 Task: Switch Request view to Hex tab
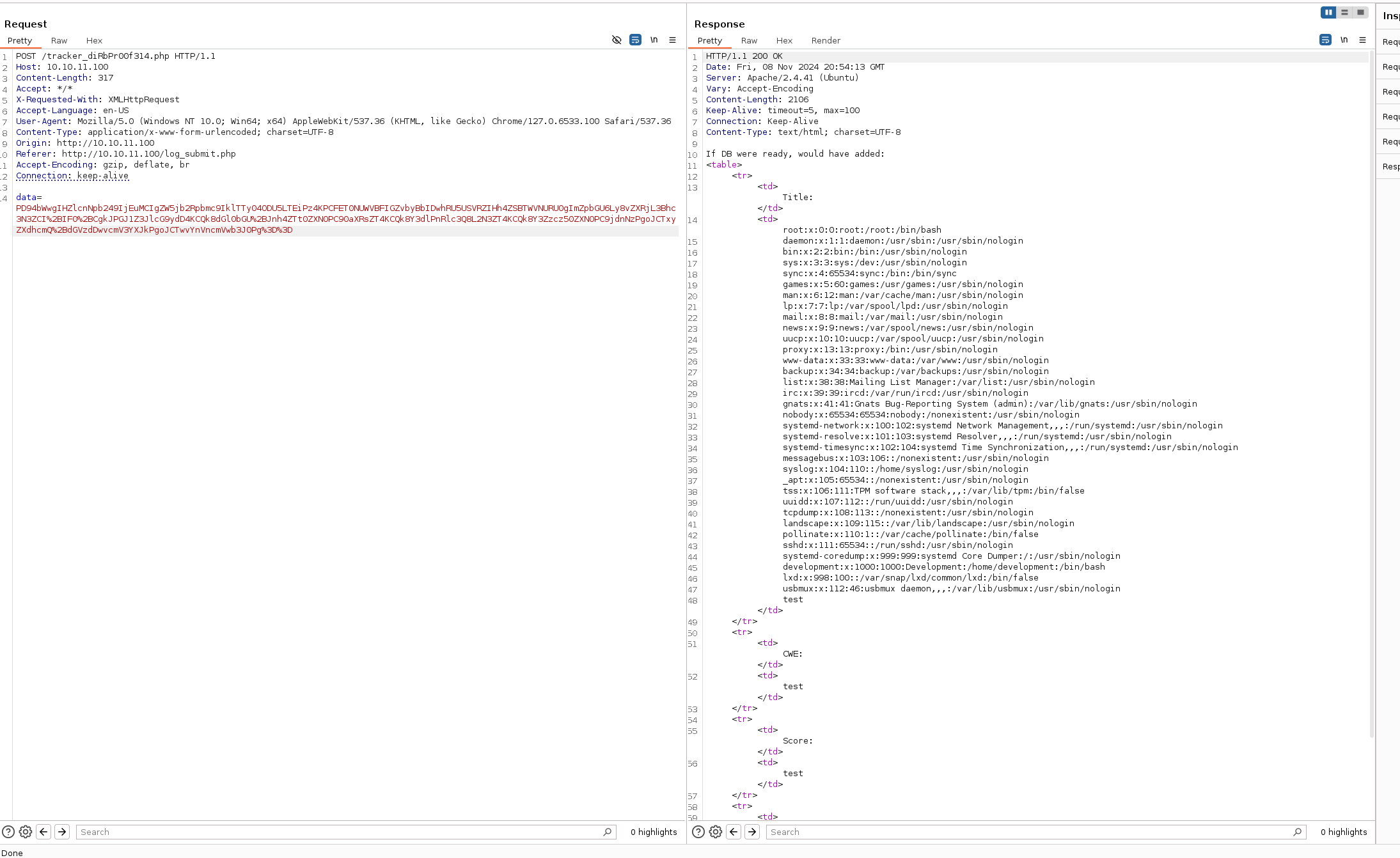tap(94, 40)
